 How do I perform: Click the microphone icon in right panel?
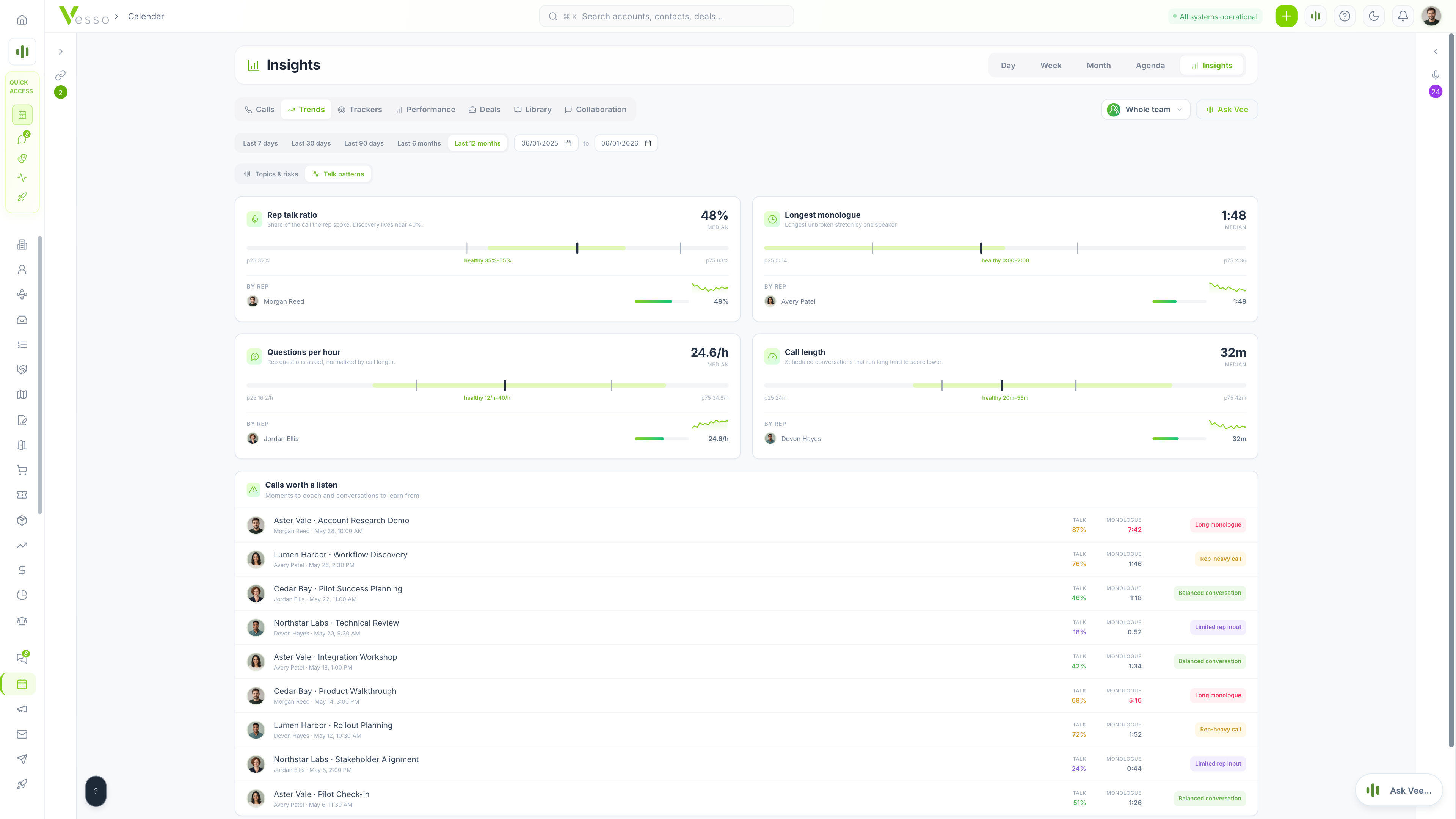pos(1436,75)
